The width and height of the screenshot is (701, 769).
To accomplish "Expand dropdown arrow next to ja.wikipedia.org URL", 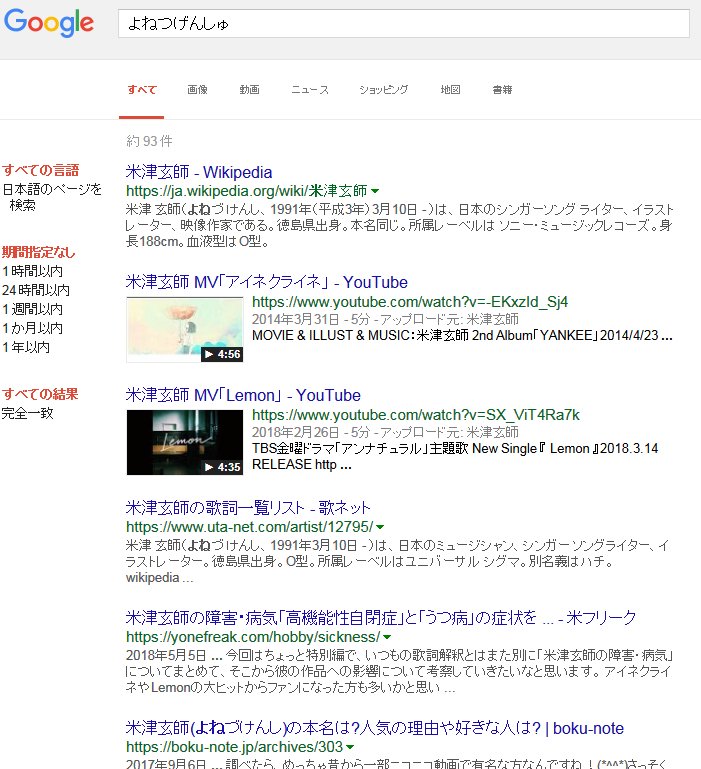I will (x=375, y=191).
